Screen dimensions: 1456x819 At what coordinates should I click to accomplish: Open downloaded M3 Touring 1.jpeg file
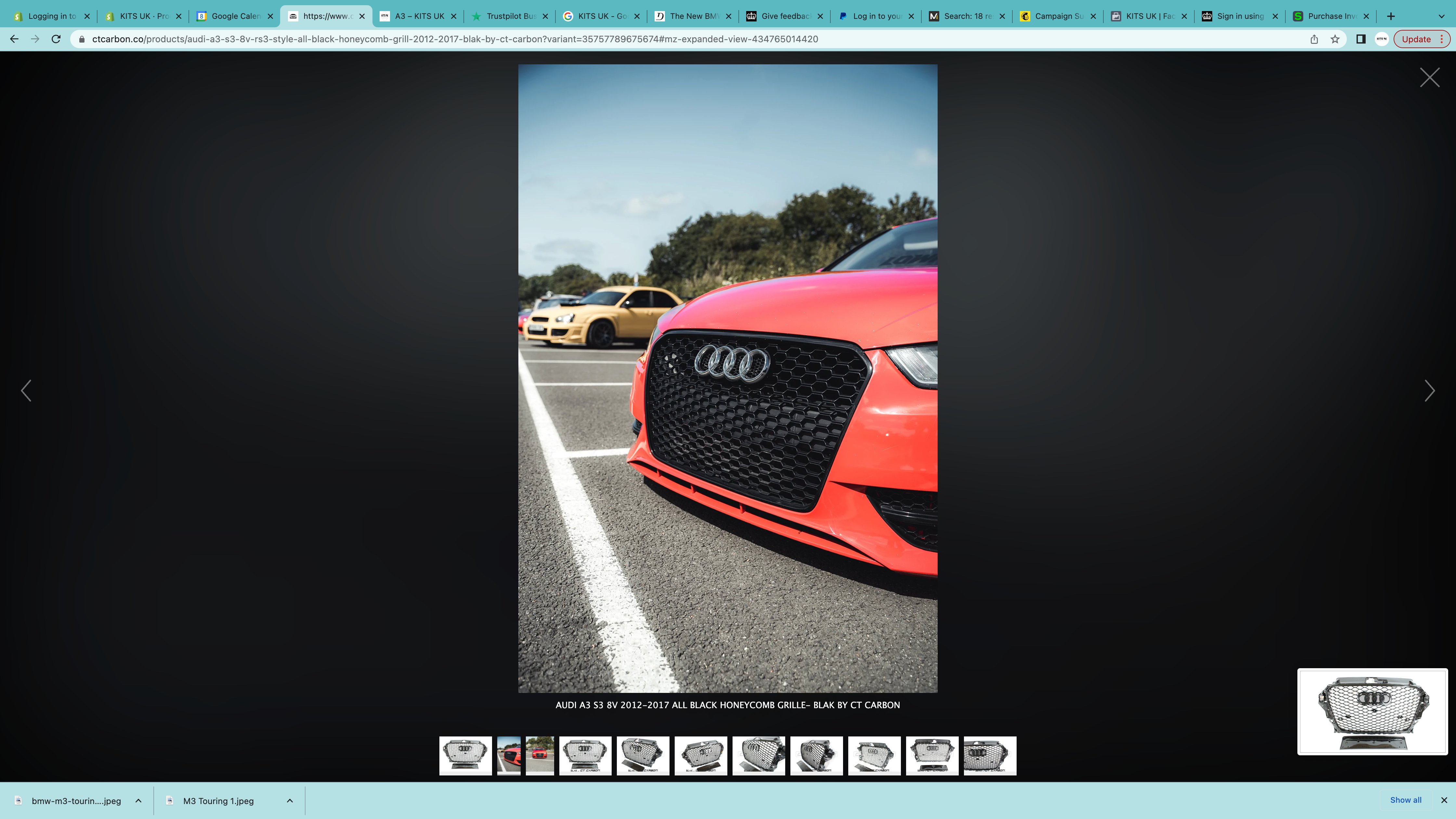point(218,801)
